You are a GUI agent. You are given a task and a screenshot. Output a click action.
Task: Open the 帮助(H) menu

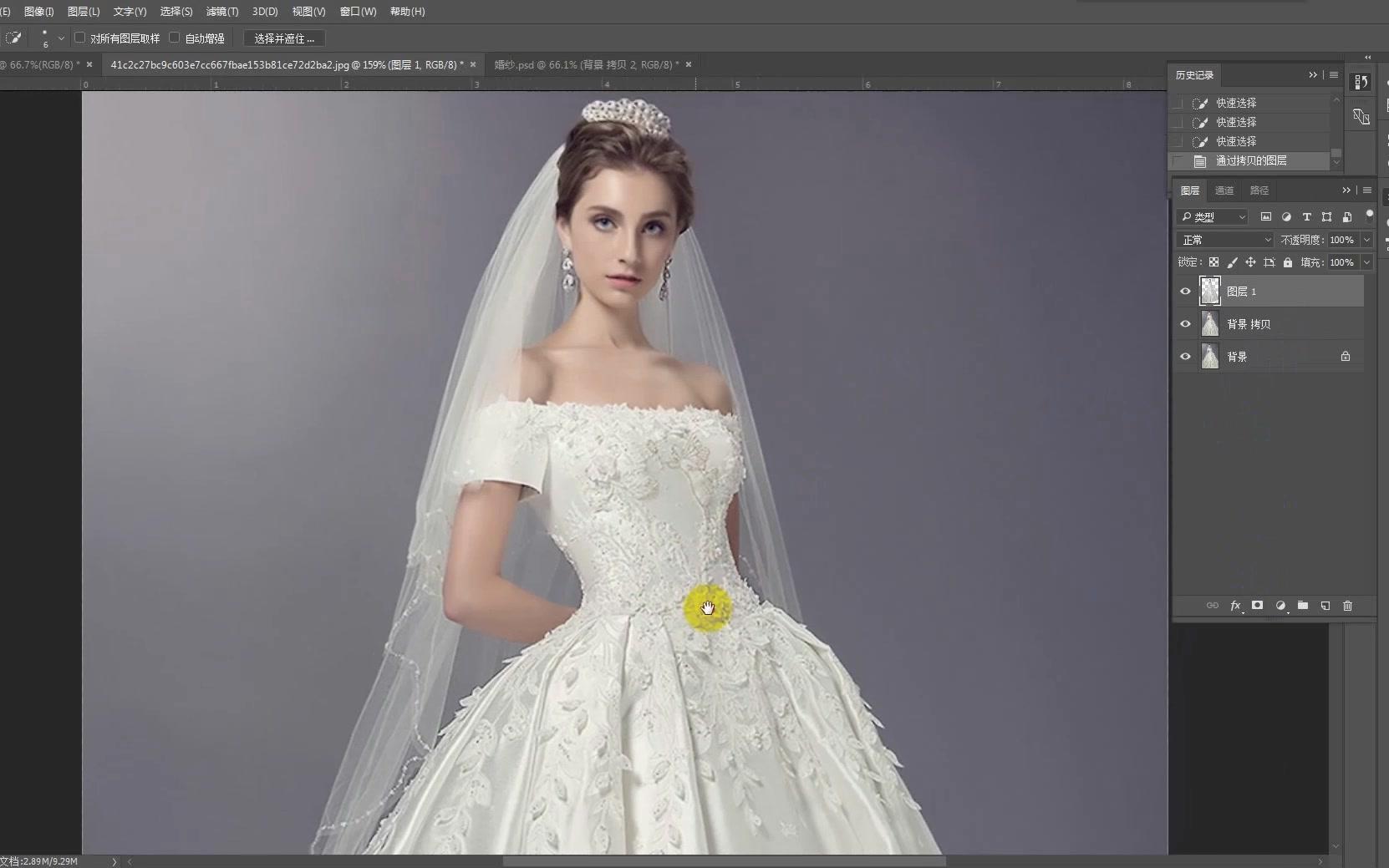pos(407,12)
